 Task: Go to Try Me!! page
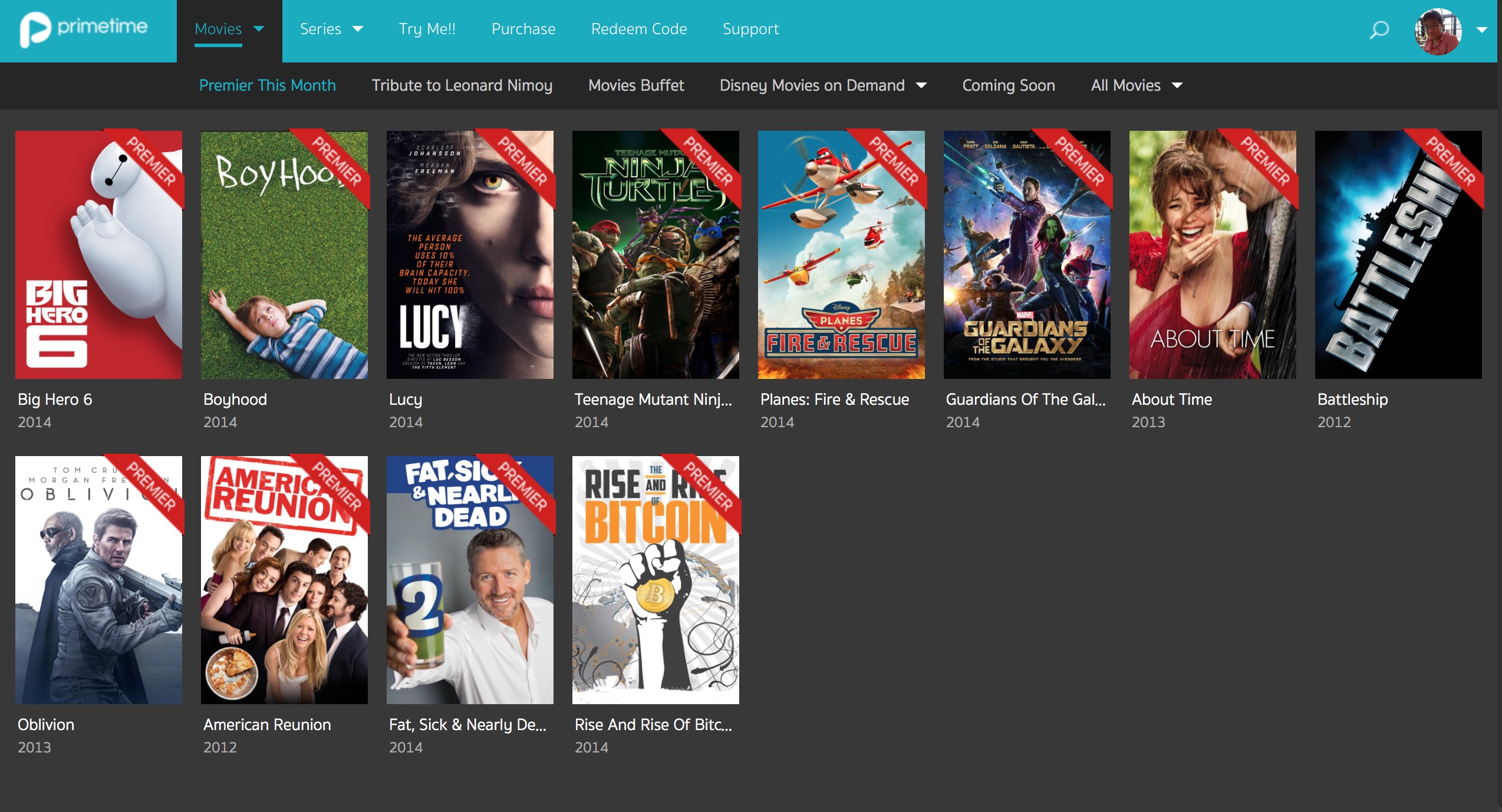pyautogui.click(x=427, y=29)
